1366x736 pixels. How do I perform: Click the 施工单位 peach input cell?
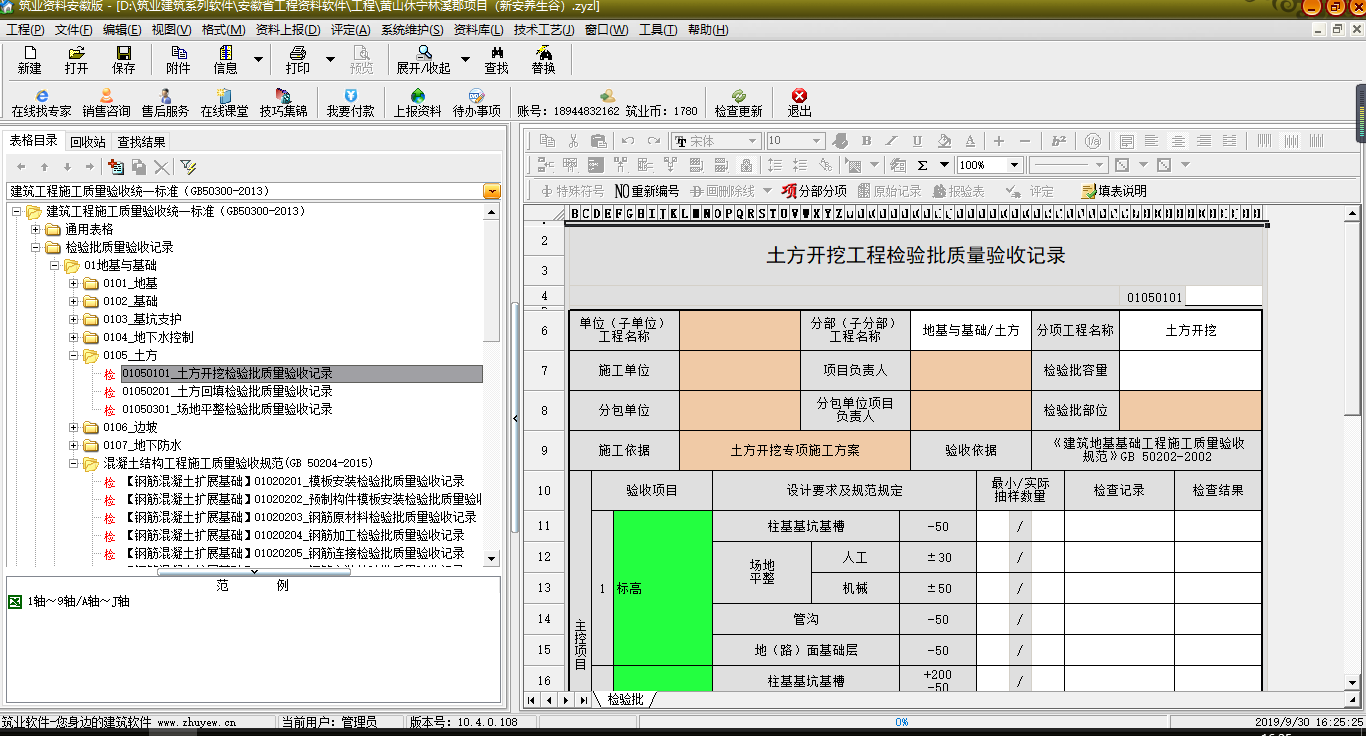(739, 370)
